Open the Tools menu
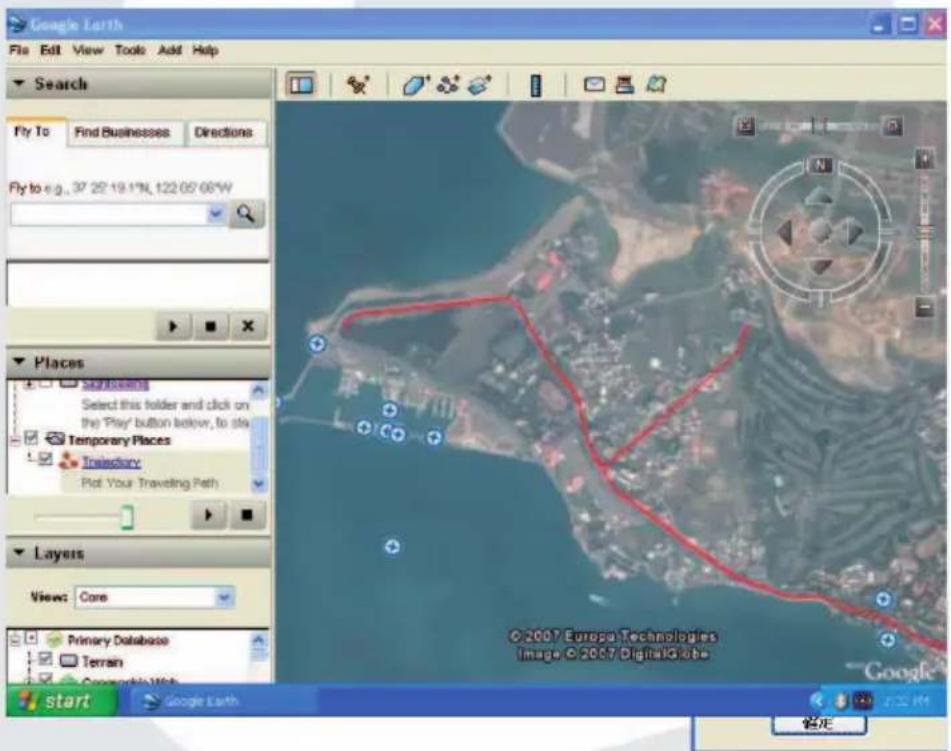The width and height of the screenshot is (951, 751). 130,50
